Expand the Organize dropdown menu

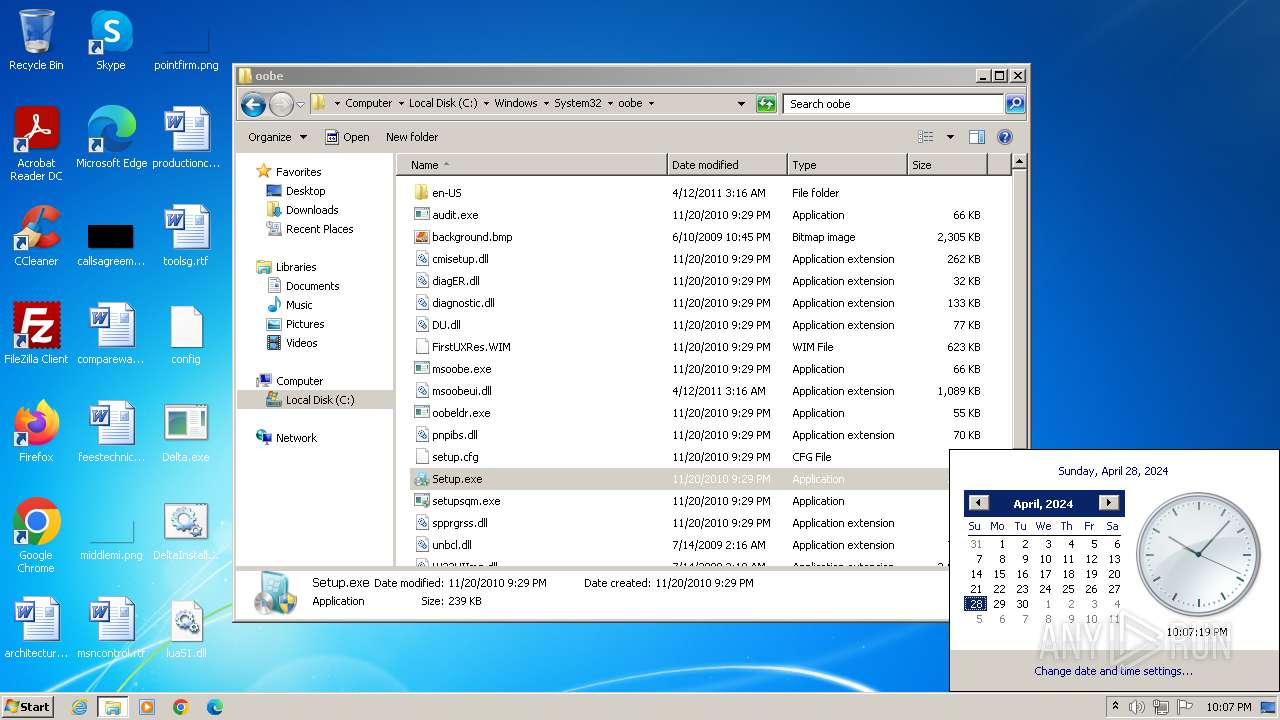pos(277,137)
